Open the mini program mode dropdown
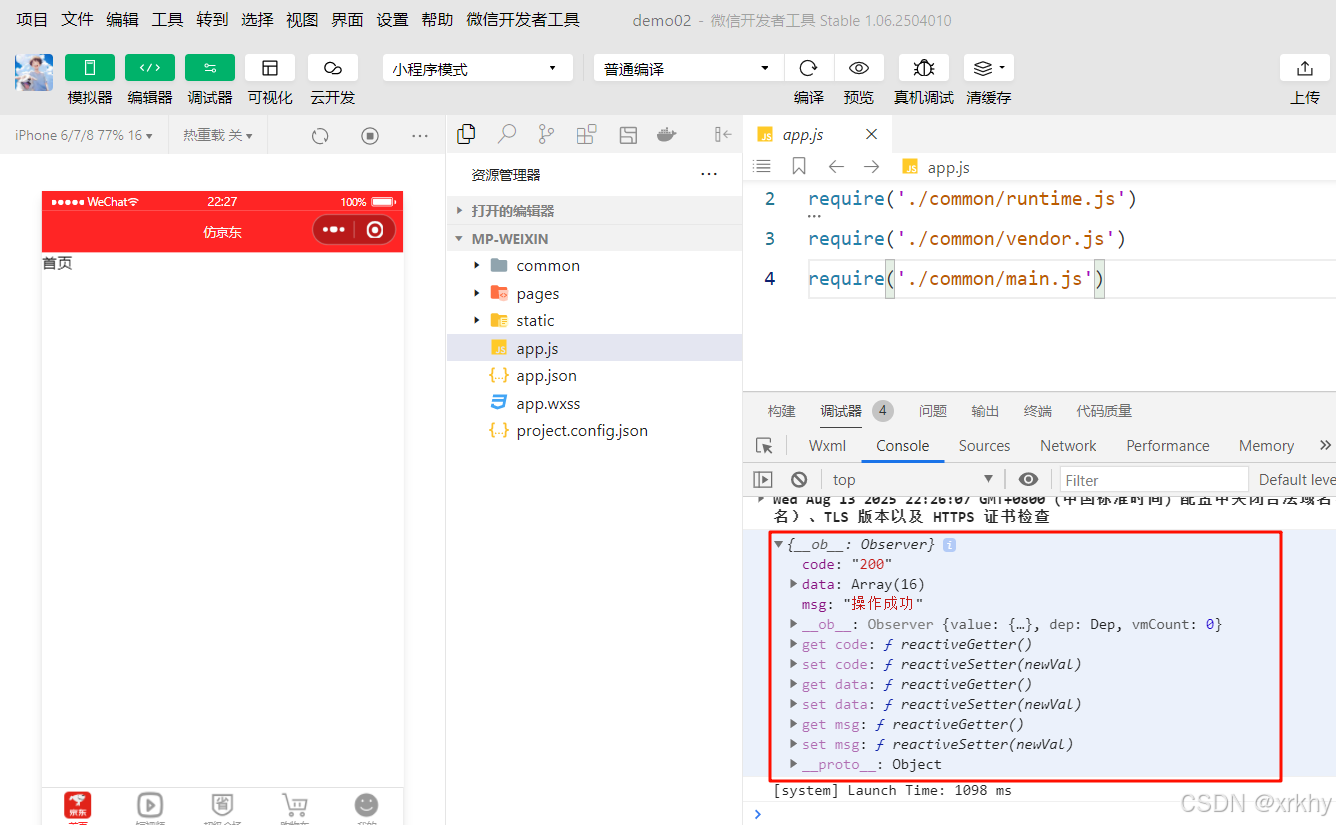The image size is (1336, 825). [477, 68]
